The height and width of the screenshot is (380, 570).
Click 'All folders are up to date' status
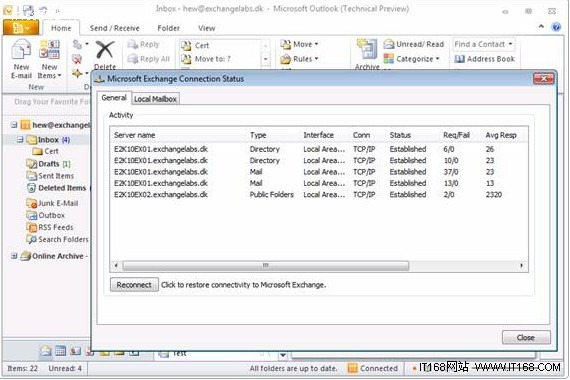pos(293,368)
